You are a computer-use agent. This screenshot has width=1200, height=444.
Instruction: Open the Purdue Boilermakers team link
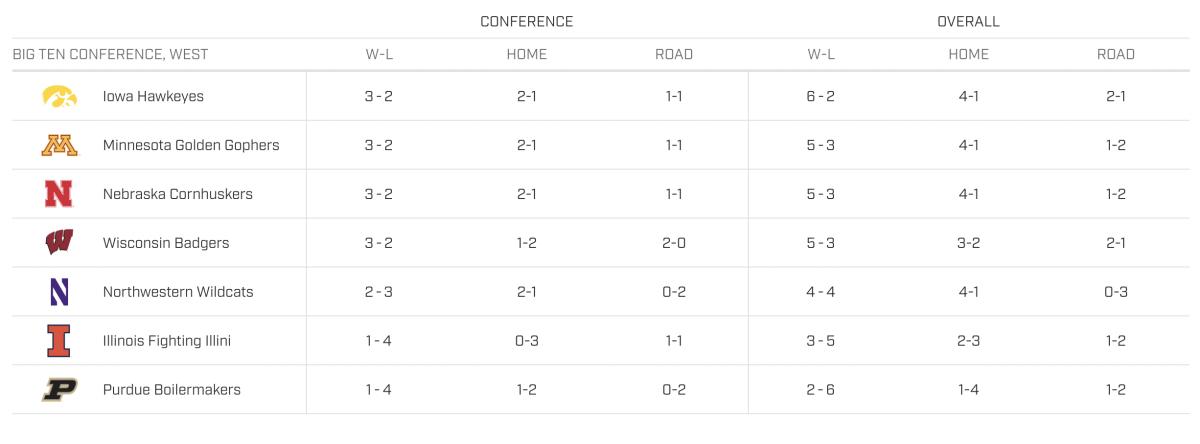pos(172,390)
